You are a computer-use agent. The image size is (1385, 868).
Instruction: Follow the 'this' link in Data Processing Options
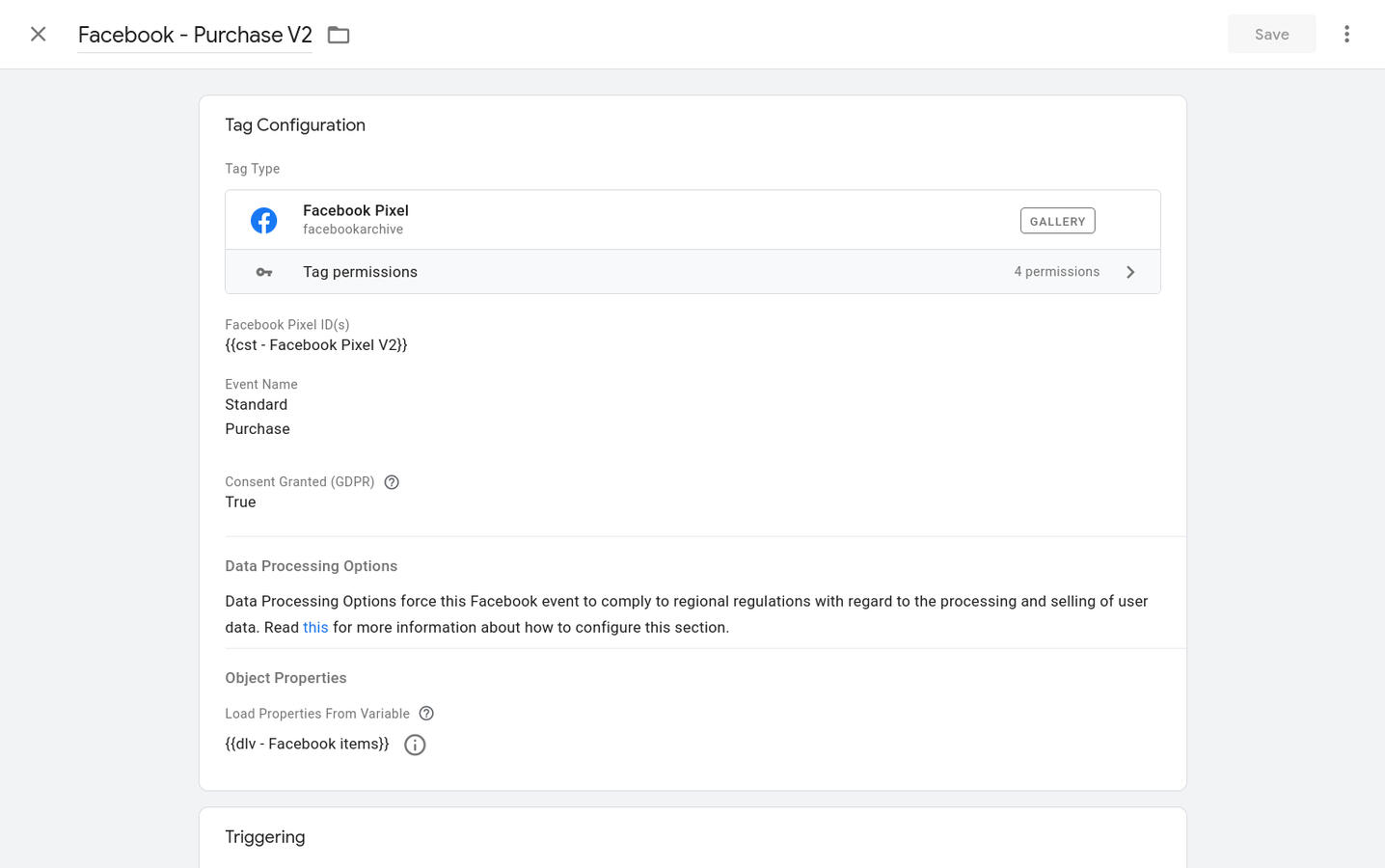pos(315,628)
